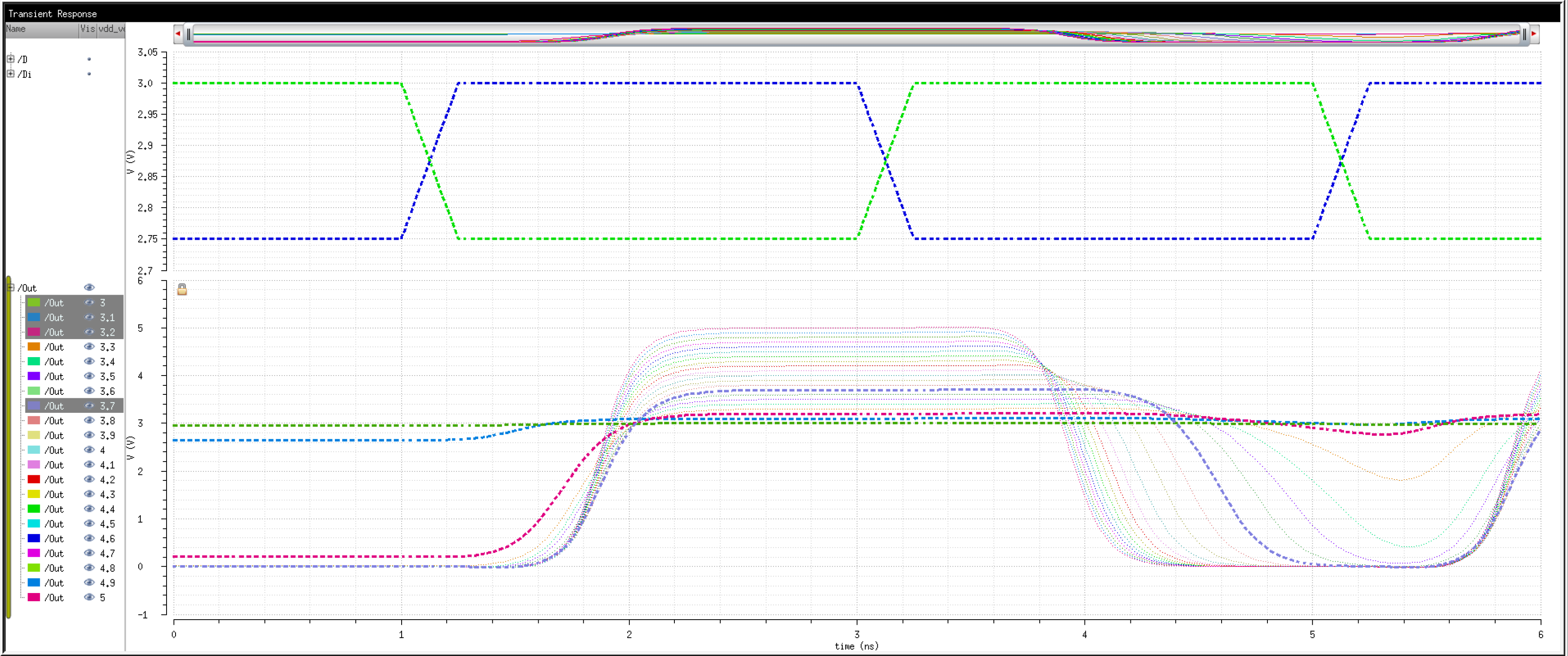The image size is (1568, 656).
Task: Click the orange color swatch of /Out 3.3
Action: pyautogui.click(x=34, y=346)
